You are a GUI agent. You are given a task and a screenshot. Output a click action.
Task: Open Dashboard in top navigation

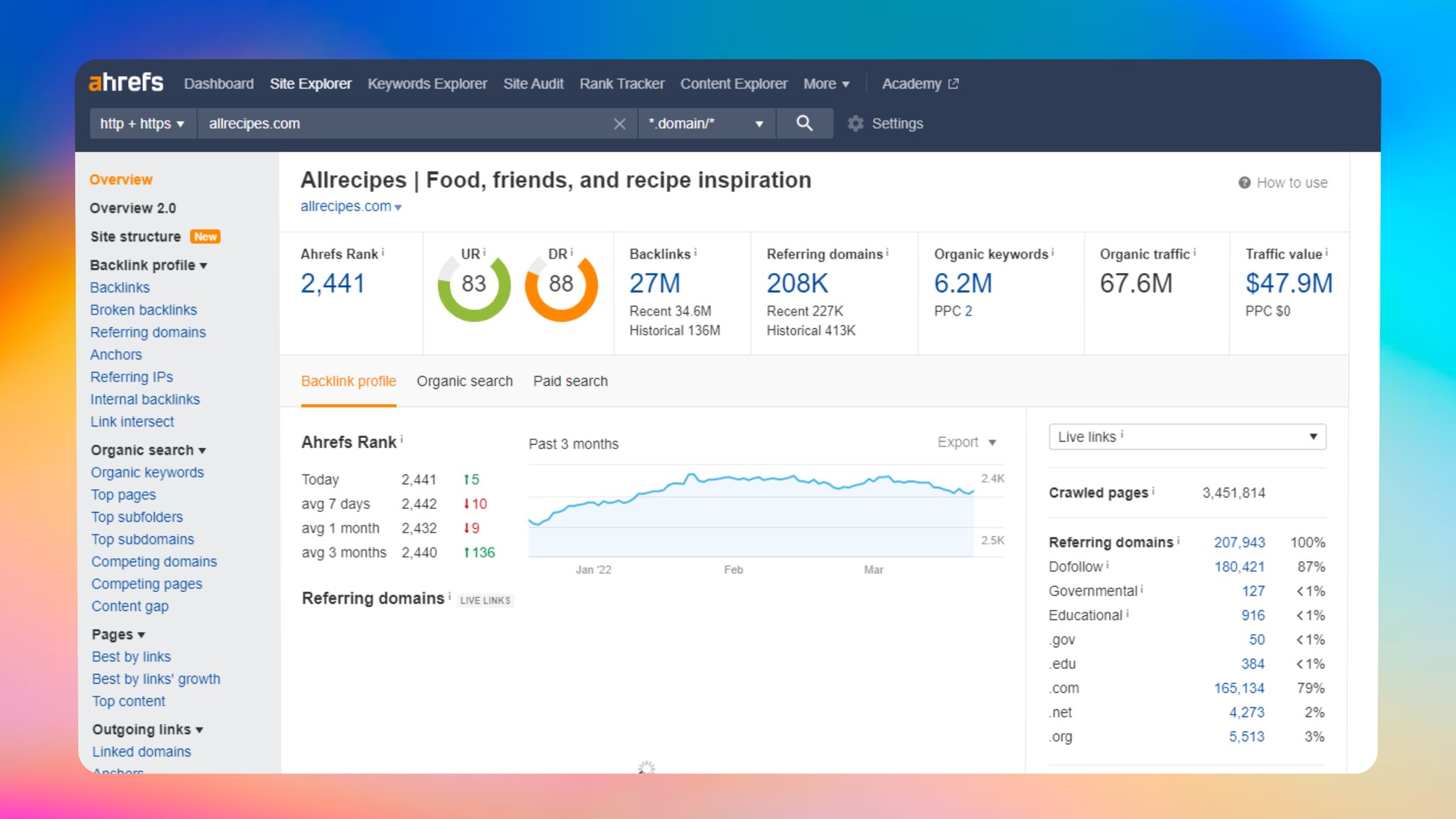point(219,84)
